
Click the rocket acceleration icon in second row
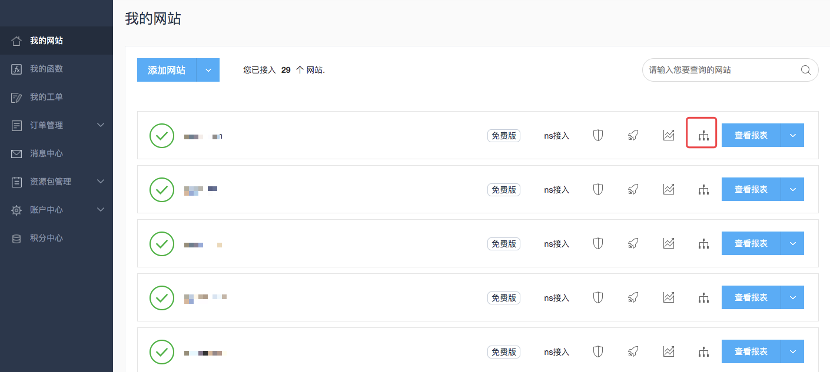(x=633, y=189)
